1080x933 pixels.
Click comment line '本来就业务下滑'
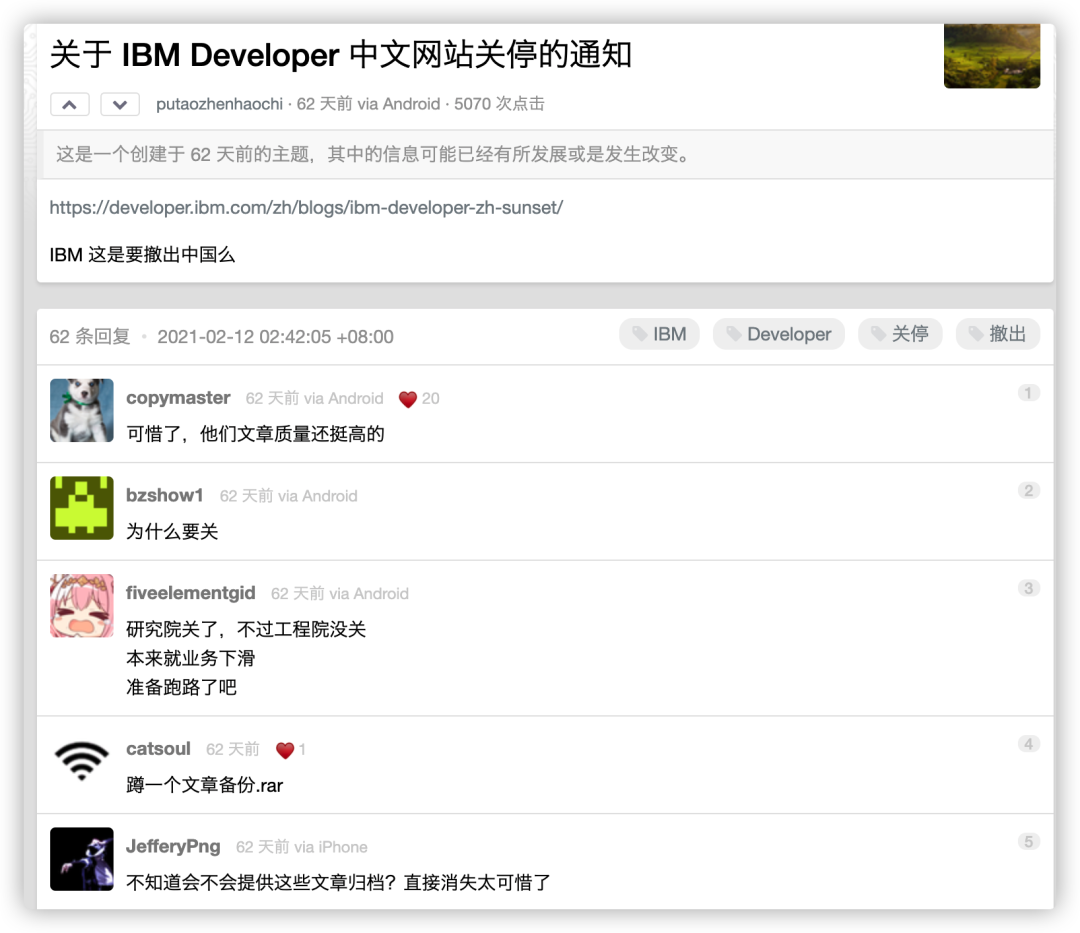tap(191, 659)
